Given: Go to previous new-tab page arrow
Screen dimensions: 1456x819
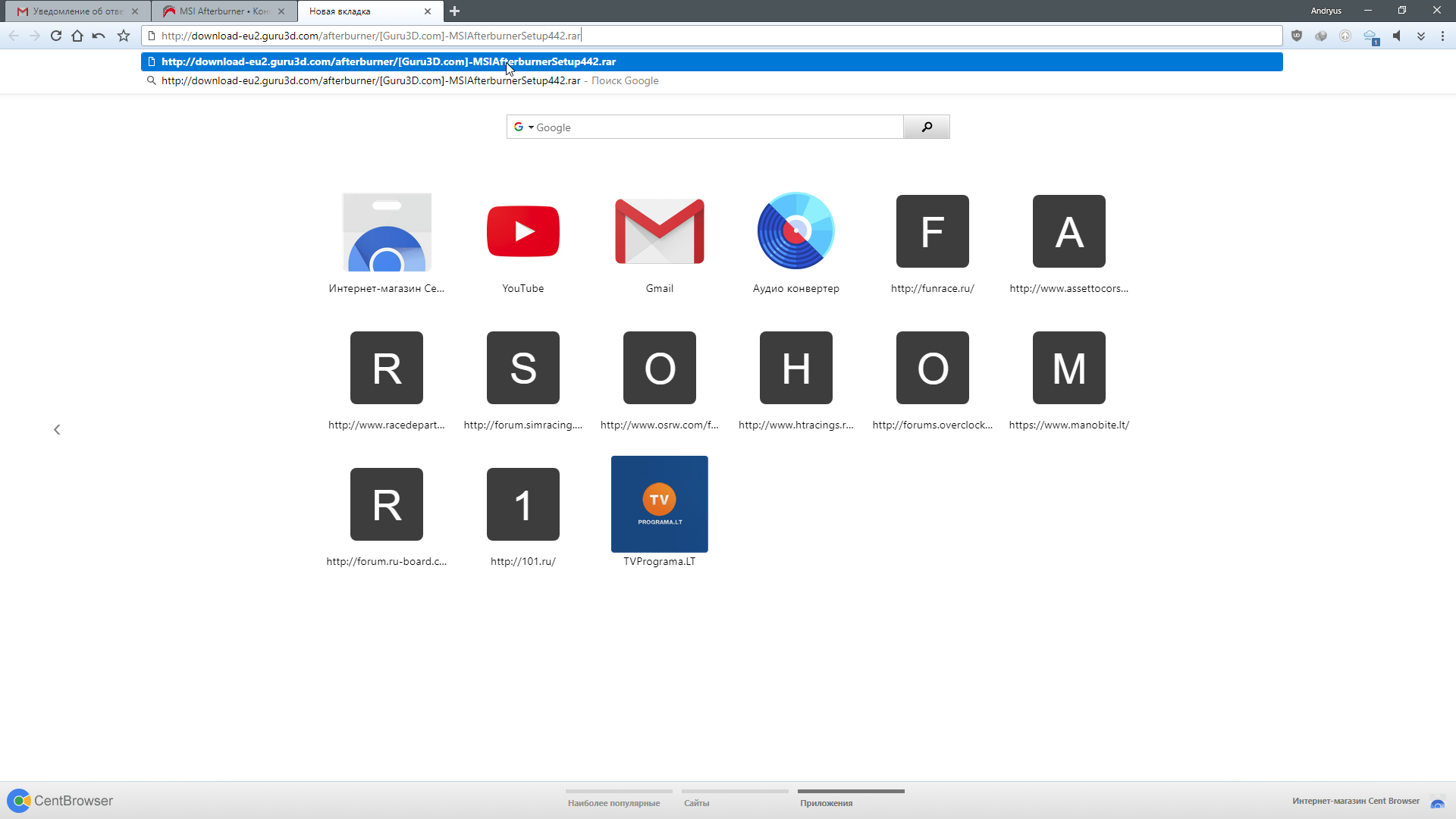Looking at the screenshot, I should [x=57, y=430].
